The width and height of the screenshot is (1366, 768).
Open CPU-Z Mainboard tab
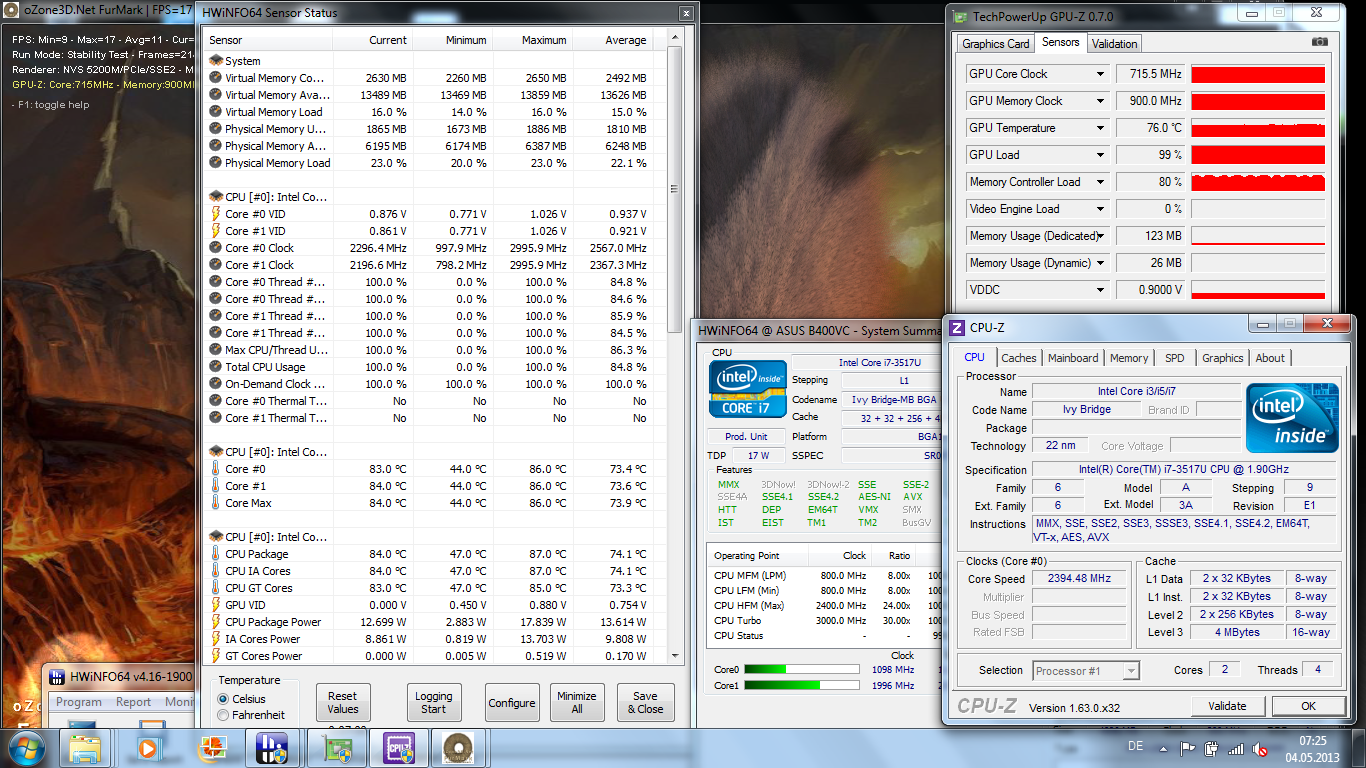tap(1073, 358)
